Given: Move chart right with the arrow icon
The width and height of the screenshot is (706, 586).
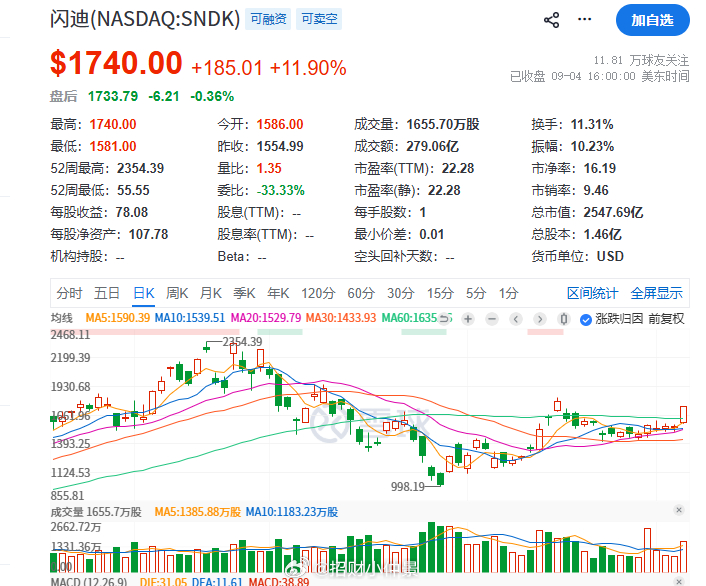Looking at the screenshot, I should pyautogui.click(x=540, y=319).
